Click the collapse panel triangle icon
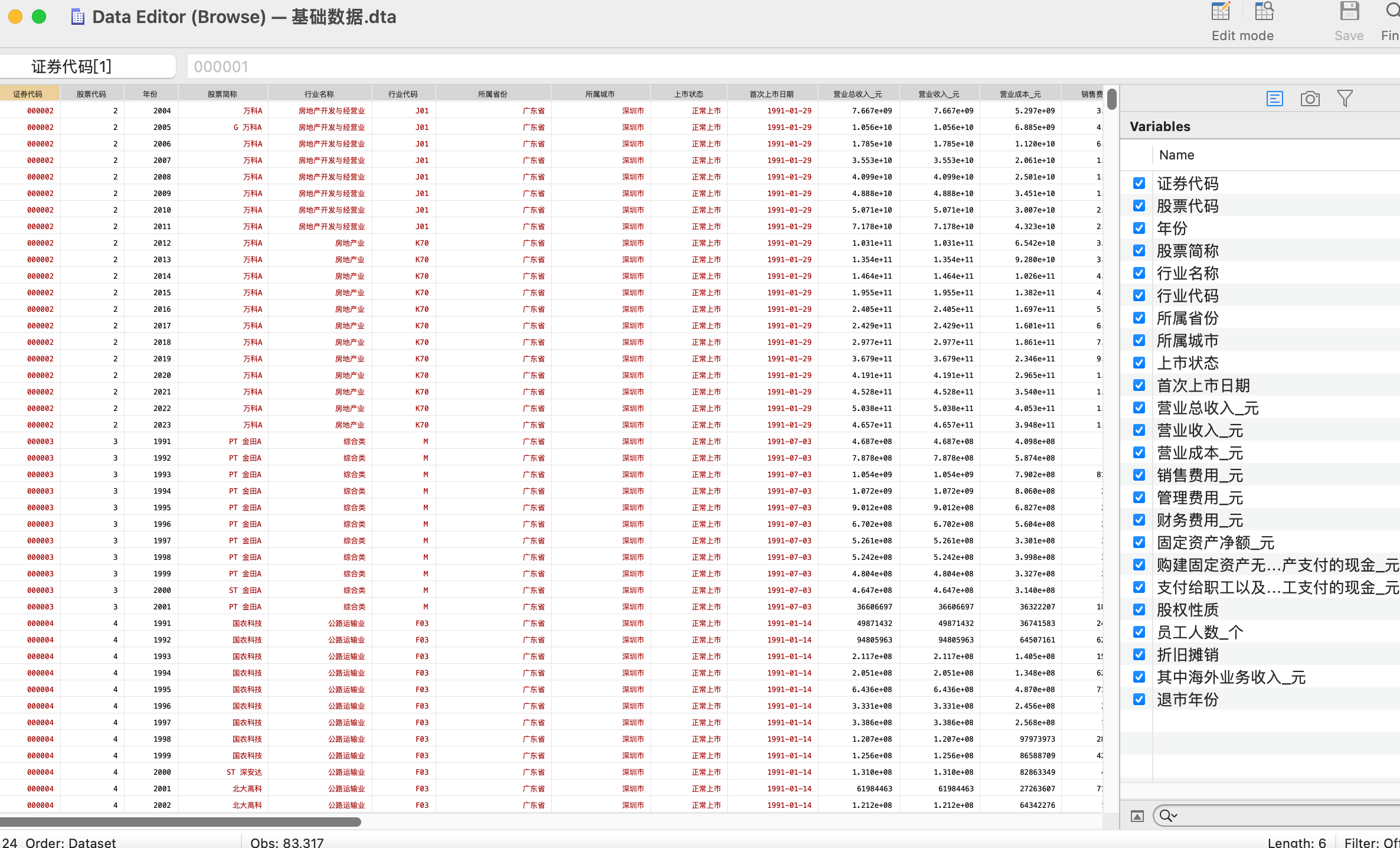 click(1137, 816)
